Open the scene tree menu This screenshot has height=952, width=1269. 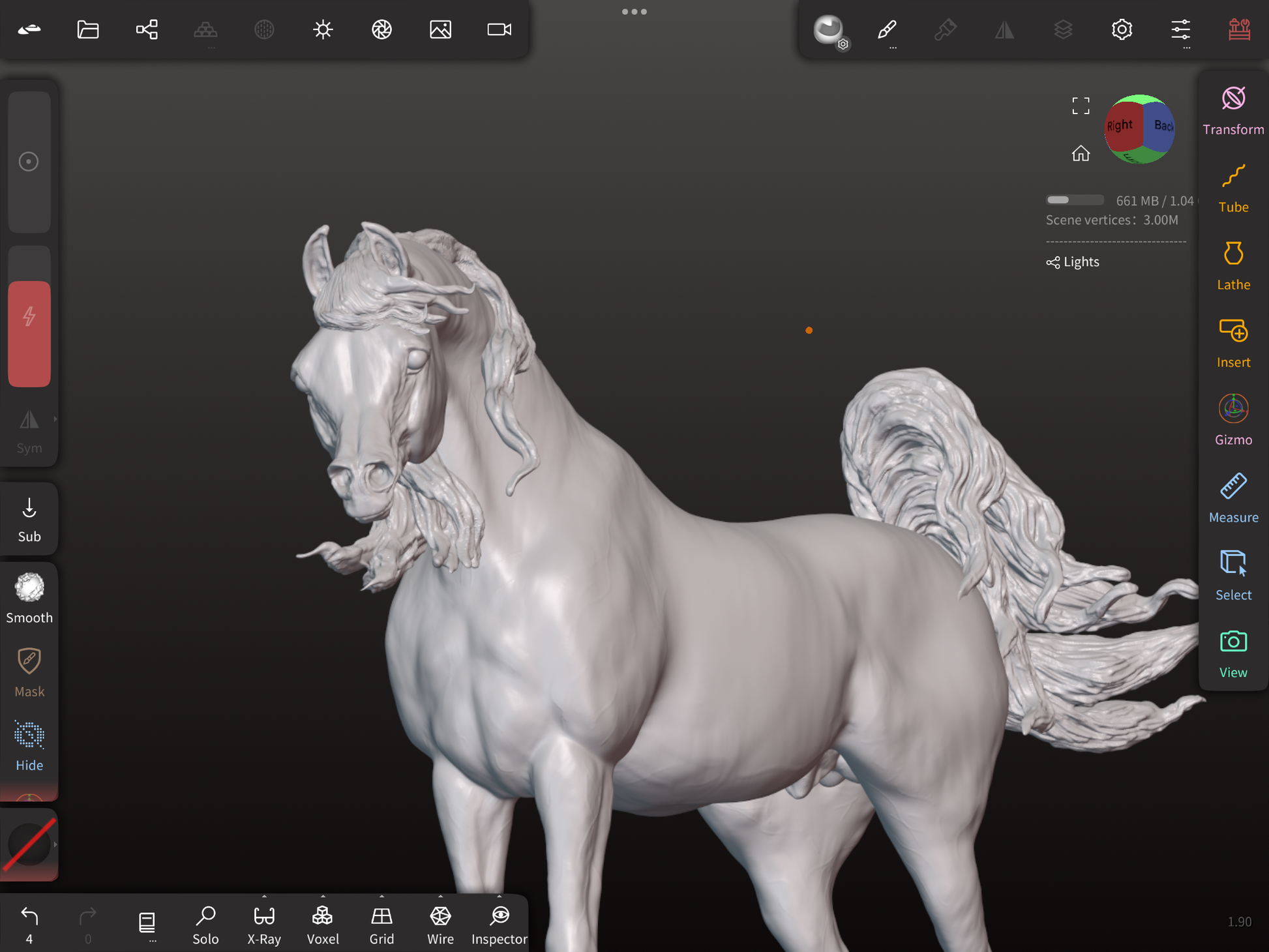pos(147,29)
